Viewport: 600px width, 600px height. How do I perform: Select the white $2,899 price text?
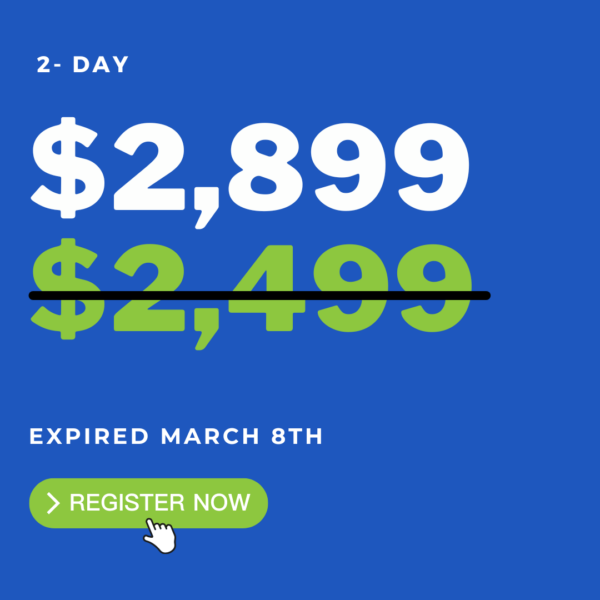pos(250,173)
